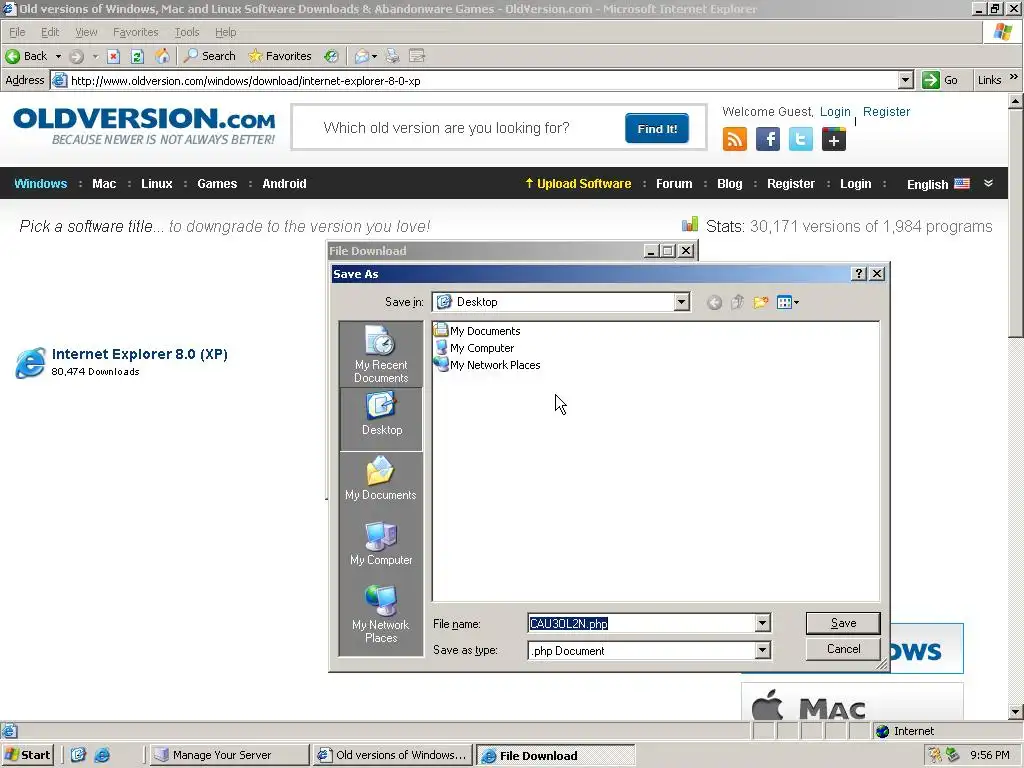Click the Save button
The height and width of the screenshot is (768, 1024).
coord(843,623)
